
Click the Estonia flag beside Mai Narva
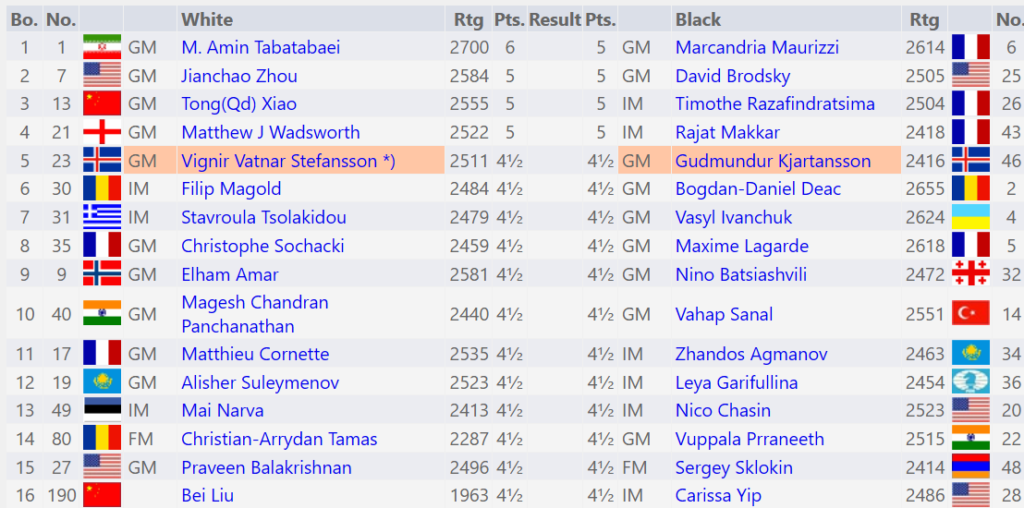point(101,410)
